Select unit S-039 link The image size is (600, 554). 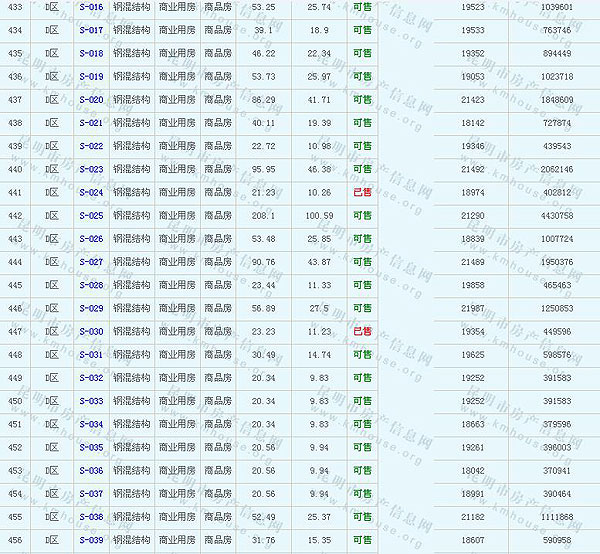[x=90, y=540]
